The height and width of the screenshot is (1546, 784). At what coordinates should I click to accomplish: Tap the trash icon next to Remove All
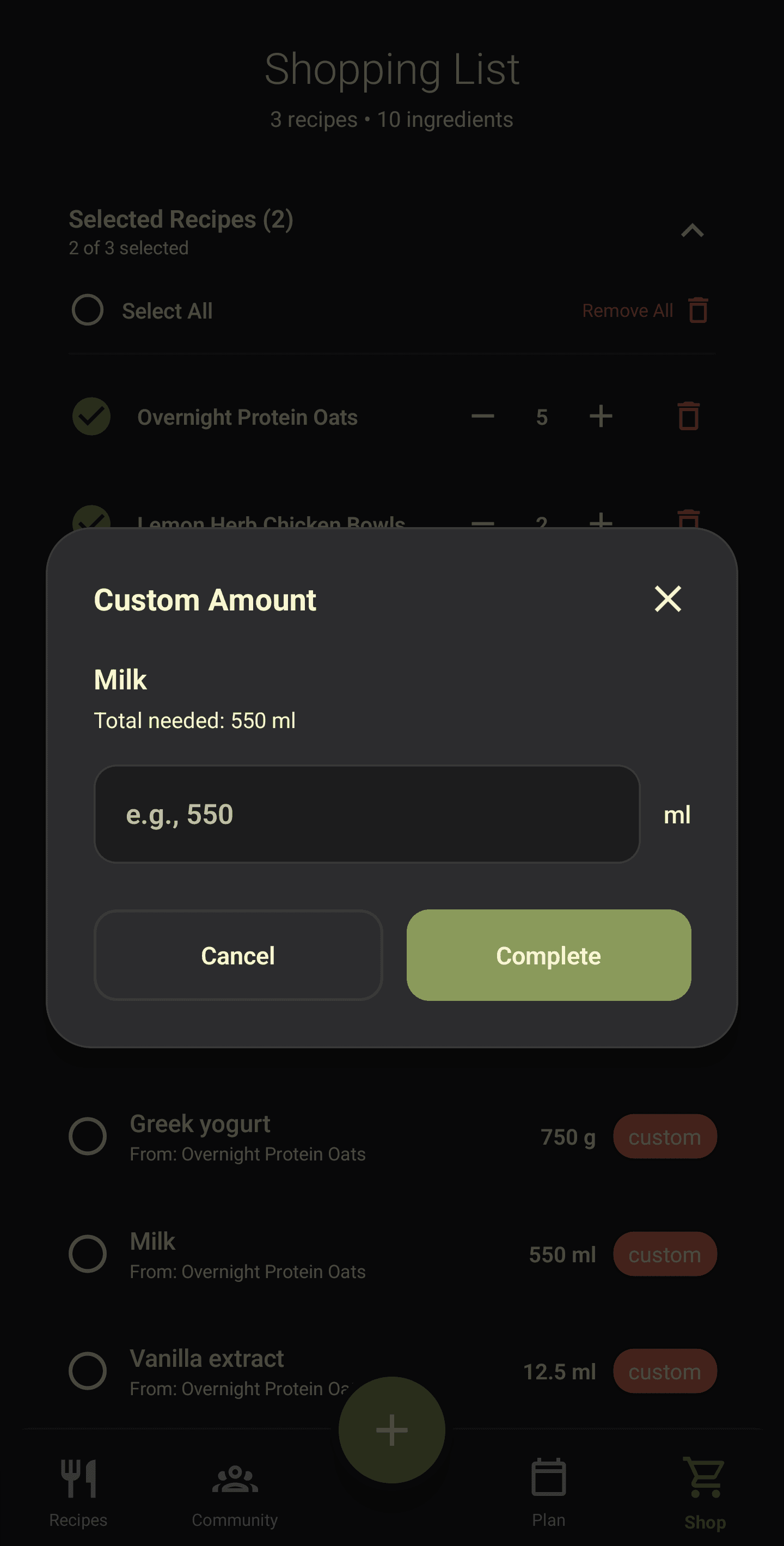[x=697, y=310]
